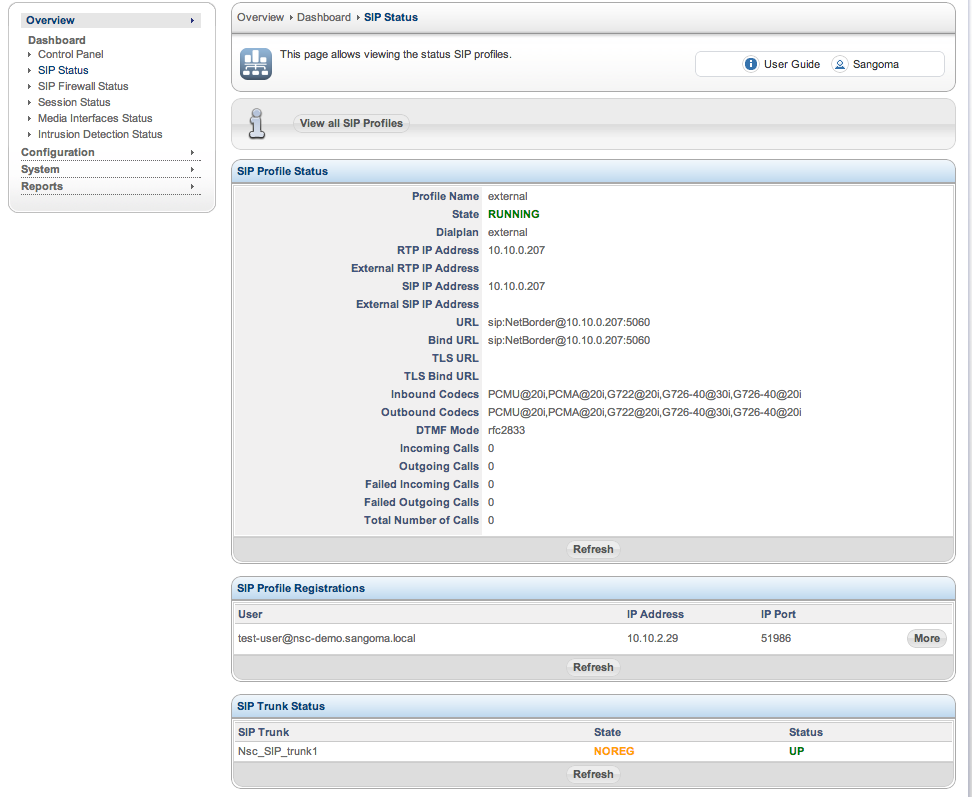
Task: Open the User Guide link
Action: pos(792,64)
